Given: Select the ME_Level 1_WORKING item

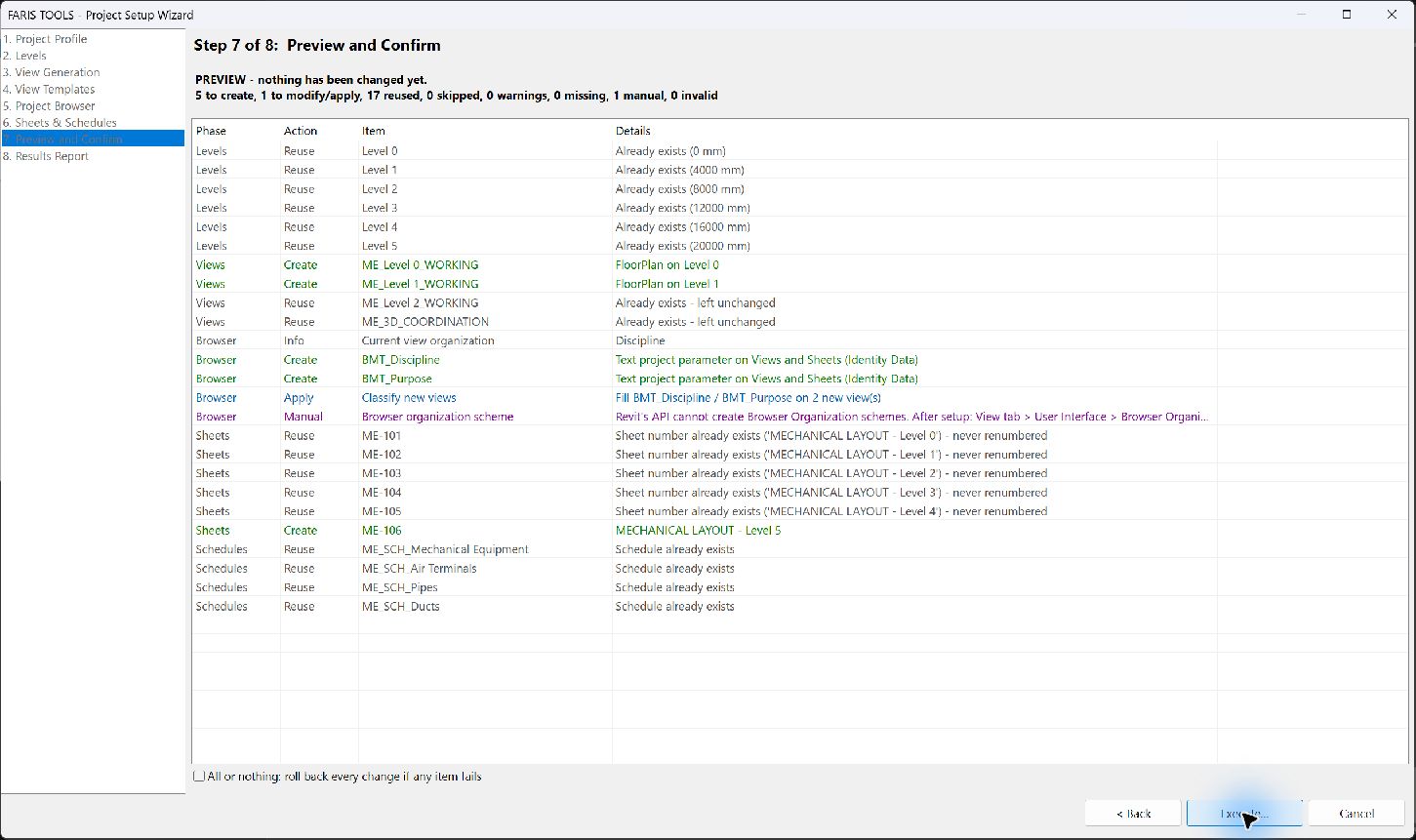Looking at the screenshot, I should click(x=421, y=284).
